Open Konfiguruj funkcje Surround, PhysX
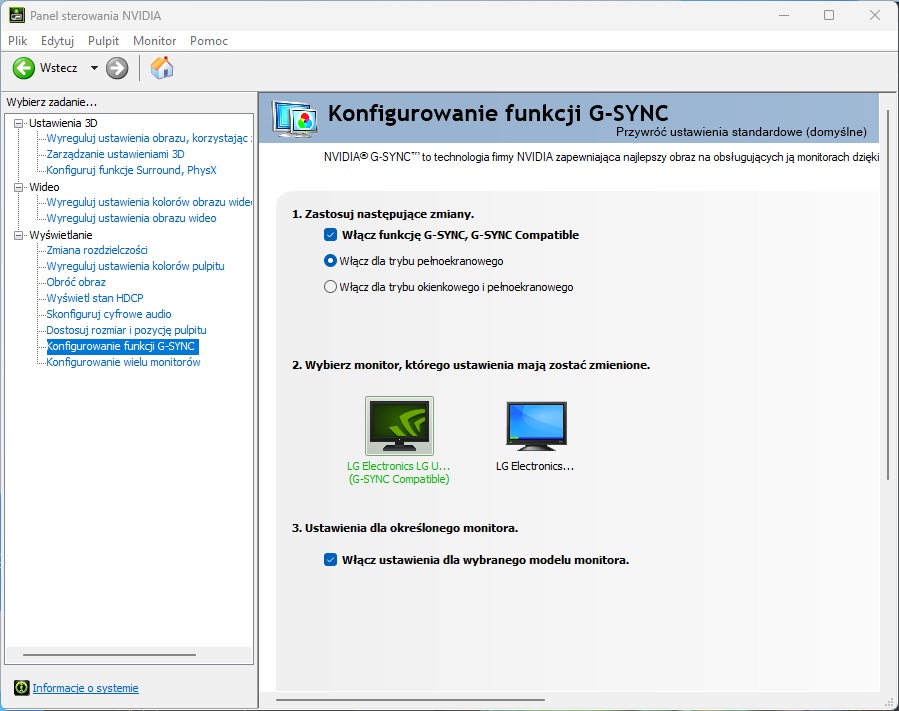 coord(131,170)
